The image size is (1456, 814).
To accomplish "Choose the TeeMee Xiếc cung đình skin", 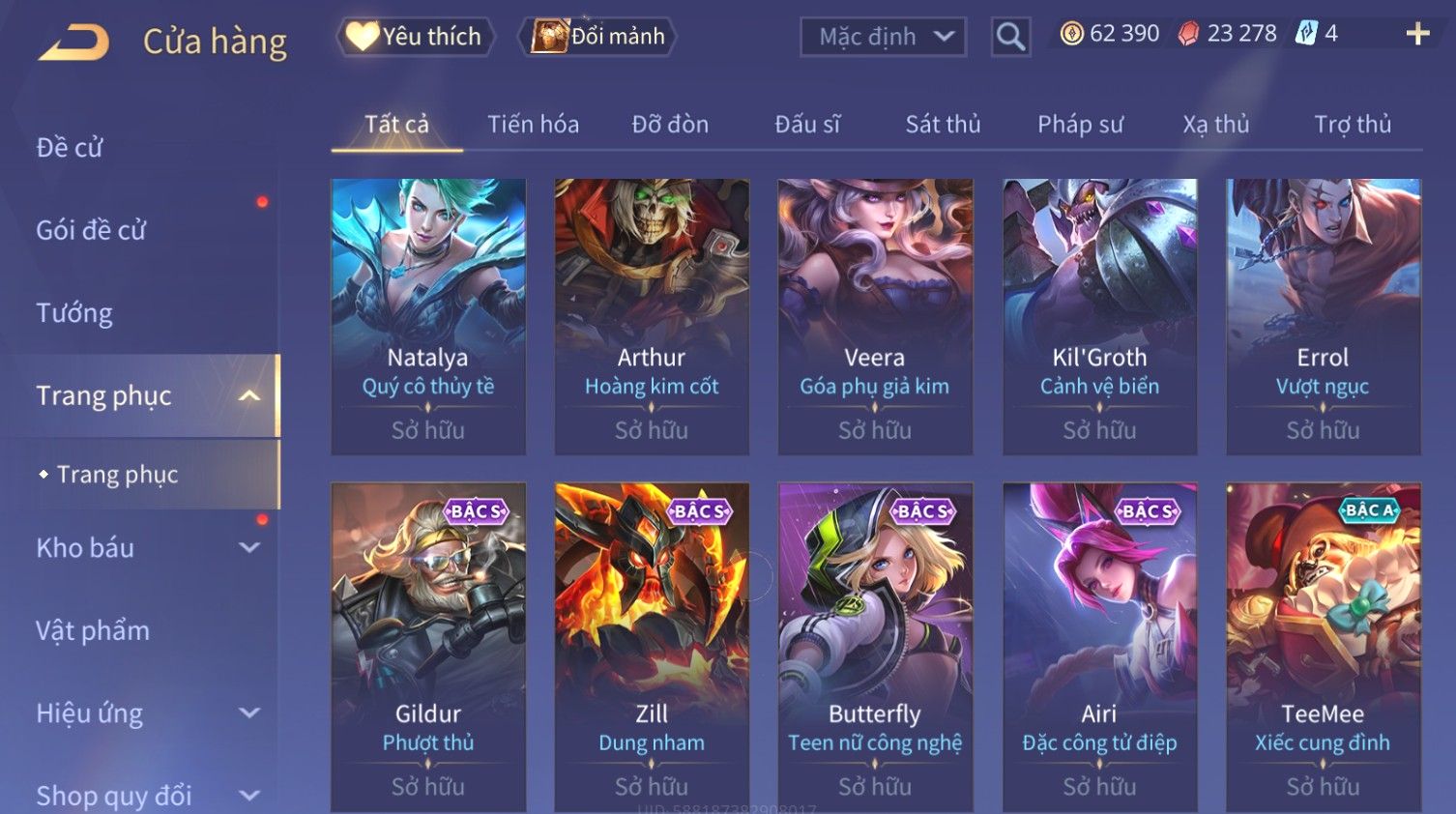I will pos(1323,646).
